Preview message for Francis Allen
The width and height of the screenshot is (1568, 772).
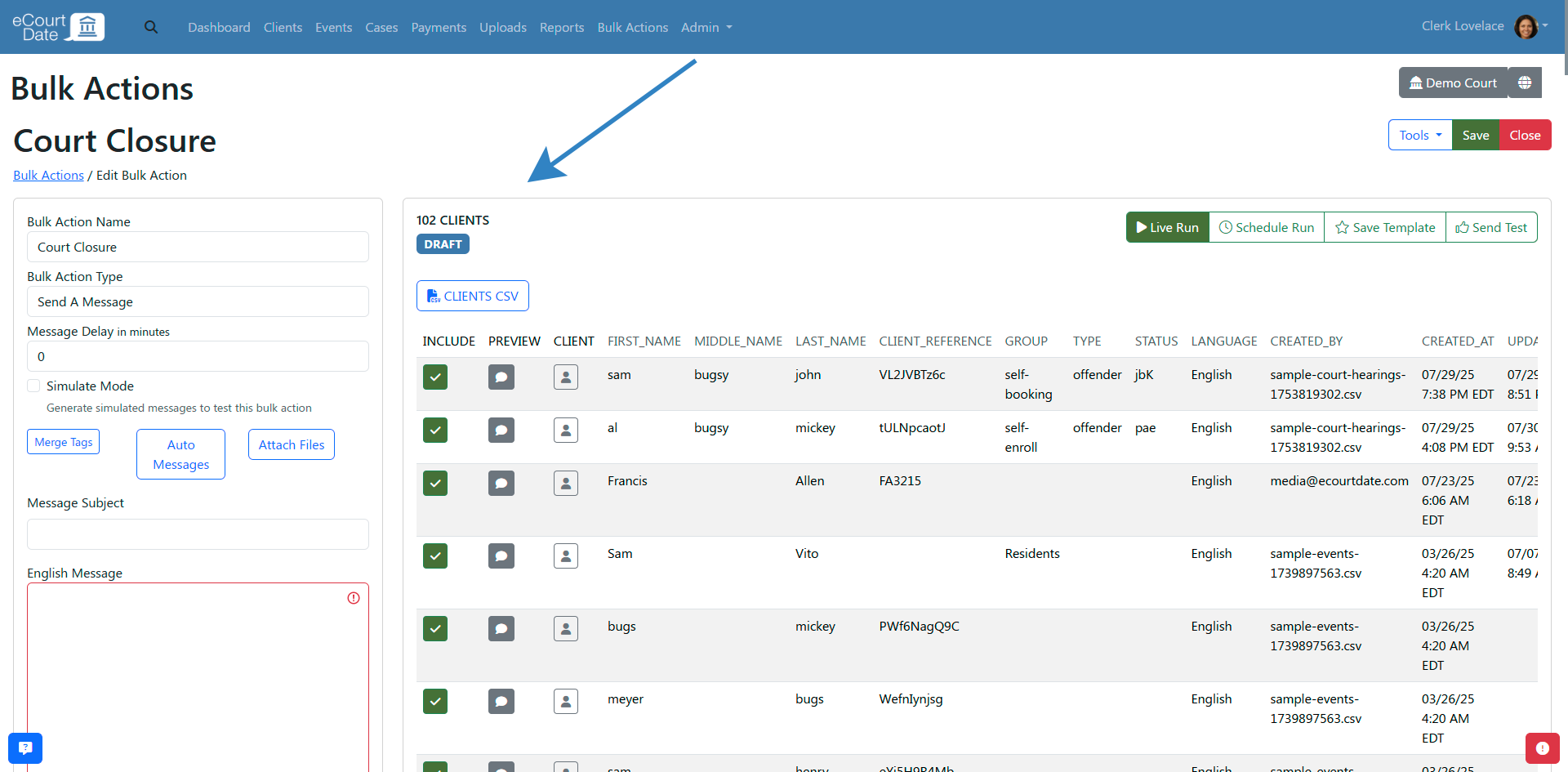tap(501, 483)
